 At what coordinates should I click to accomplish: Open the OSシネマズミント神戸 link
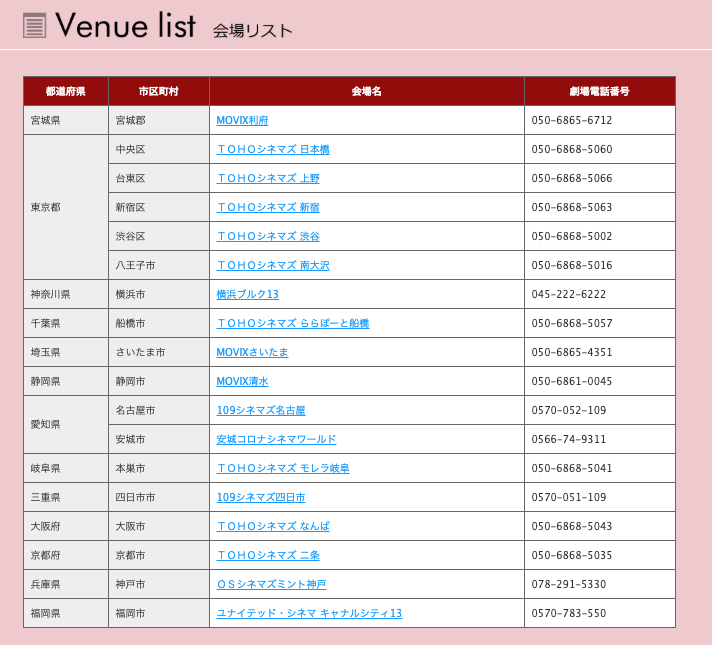[x=271, y=584]
